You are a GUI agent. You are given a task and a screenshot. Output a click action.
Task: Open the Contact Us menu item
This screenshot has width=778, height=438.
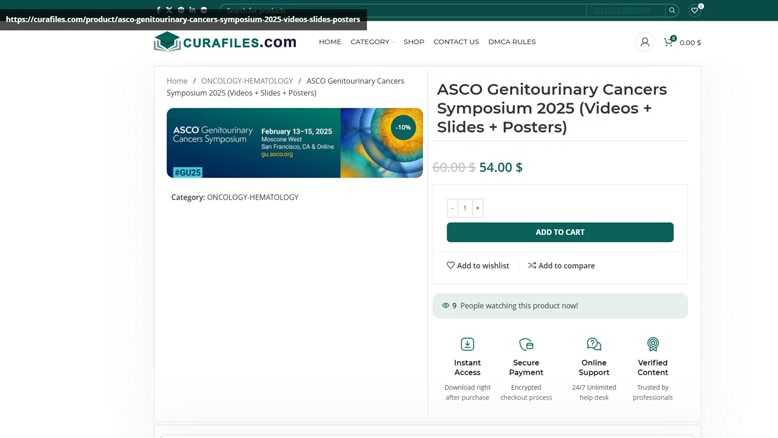tap(456, 42)
